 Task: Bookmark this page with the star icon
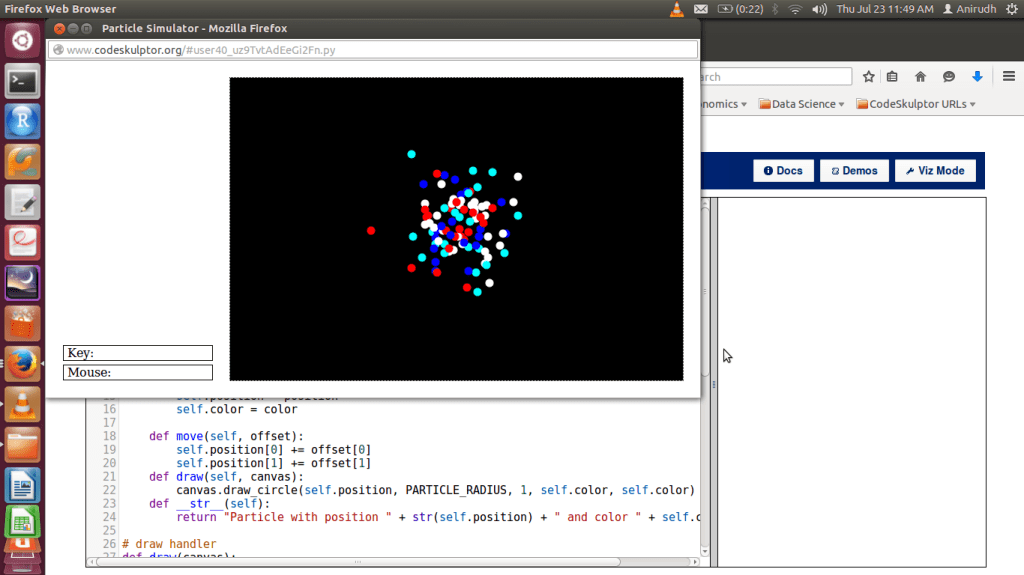click(x=869, y=76)
